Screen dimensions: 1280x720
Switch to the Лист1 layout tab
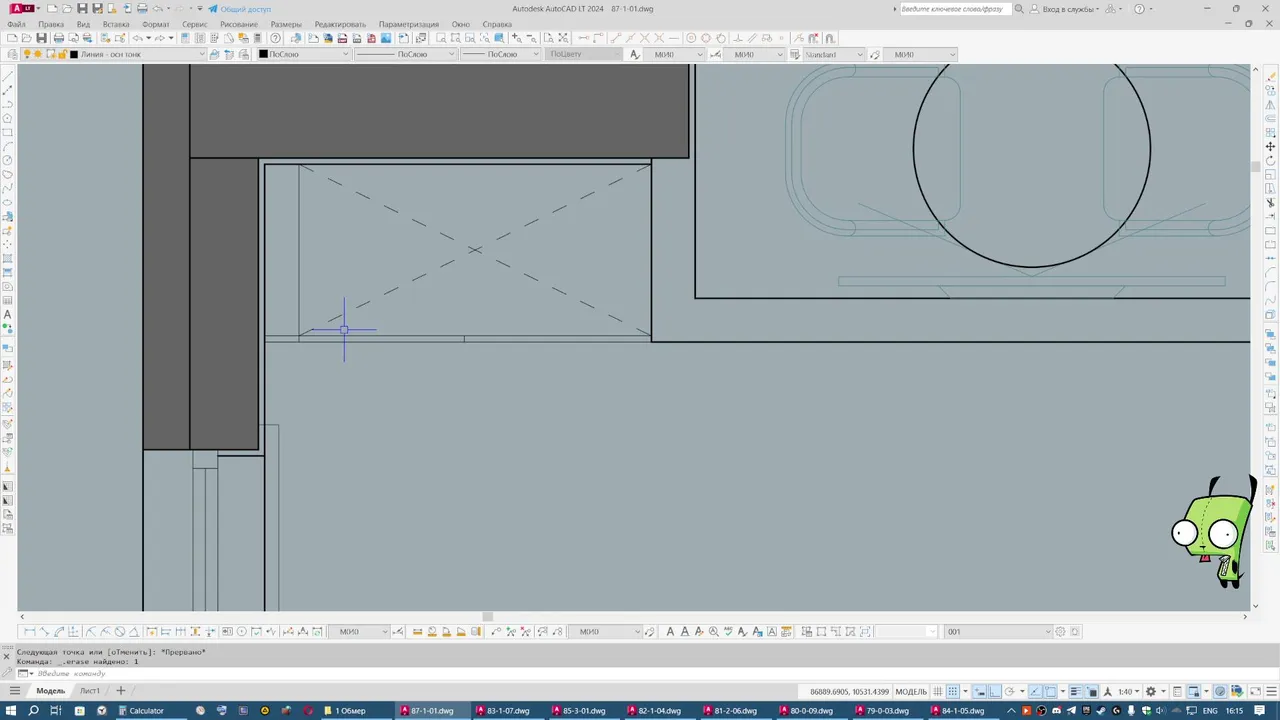tap(90, 690)
